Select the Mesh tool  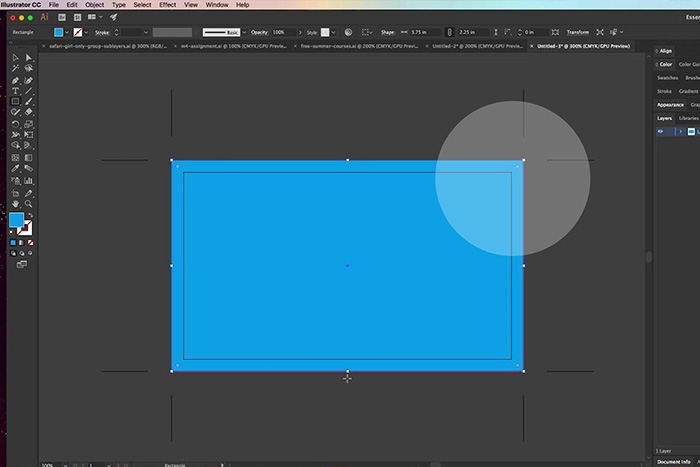[x=15, y=158]
